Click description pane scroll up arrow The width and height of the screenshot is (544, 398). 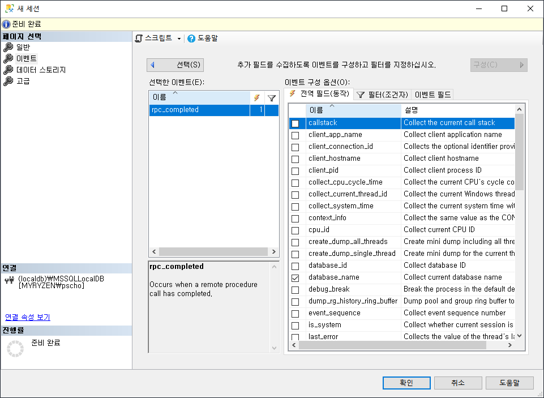pos(274,267)
